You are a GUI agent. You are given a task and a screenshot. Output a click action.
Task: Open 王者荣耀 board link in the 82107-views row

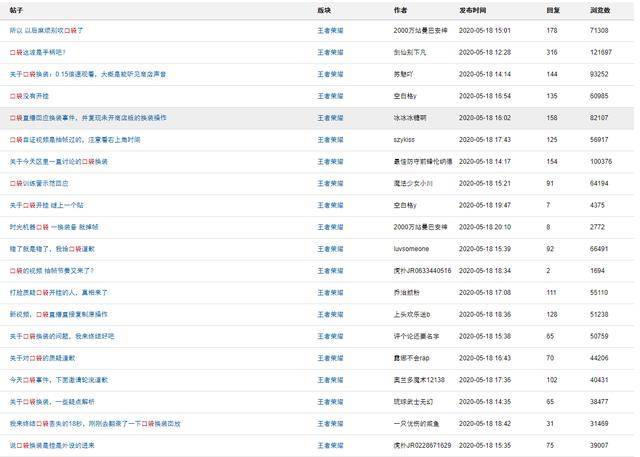click(x=331, y=118)
